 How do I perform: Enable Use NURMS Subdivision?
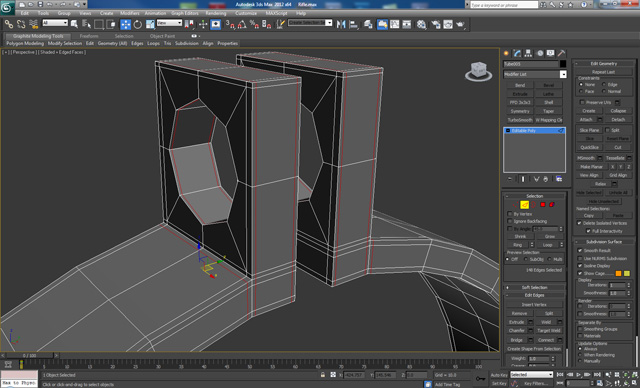580,258
